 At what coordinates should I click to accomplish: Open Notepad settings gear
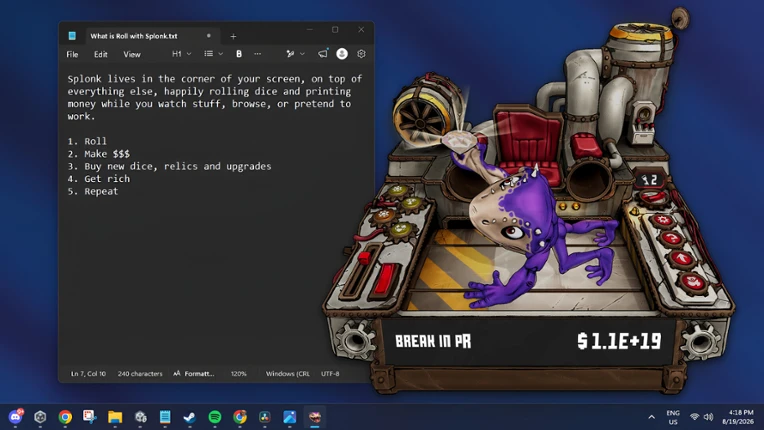[361, 54]
